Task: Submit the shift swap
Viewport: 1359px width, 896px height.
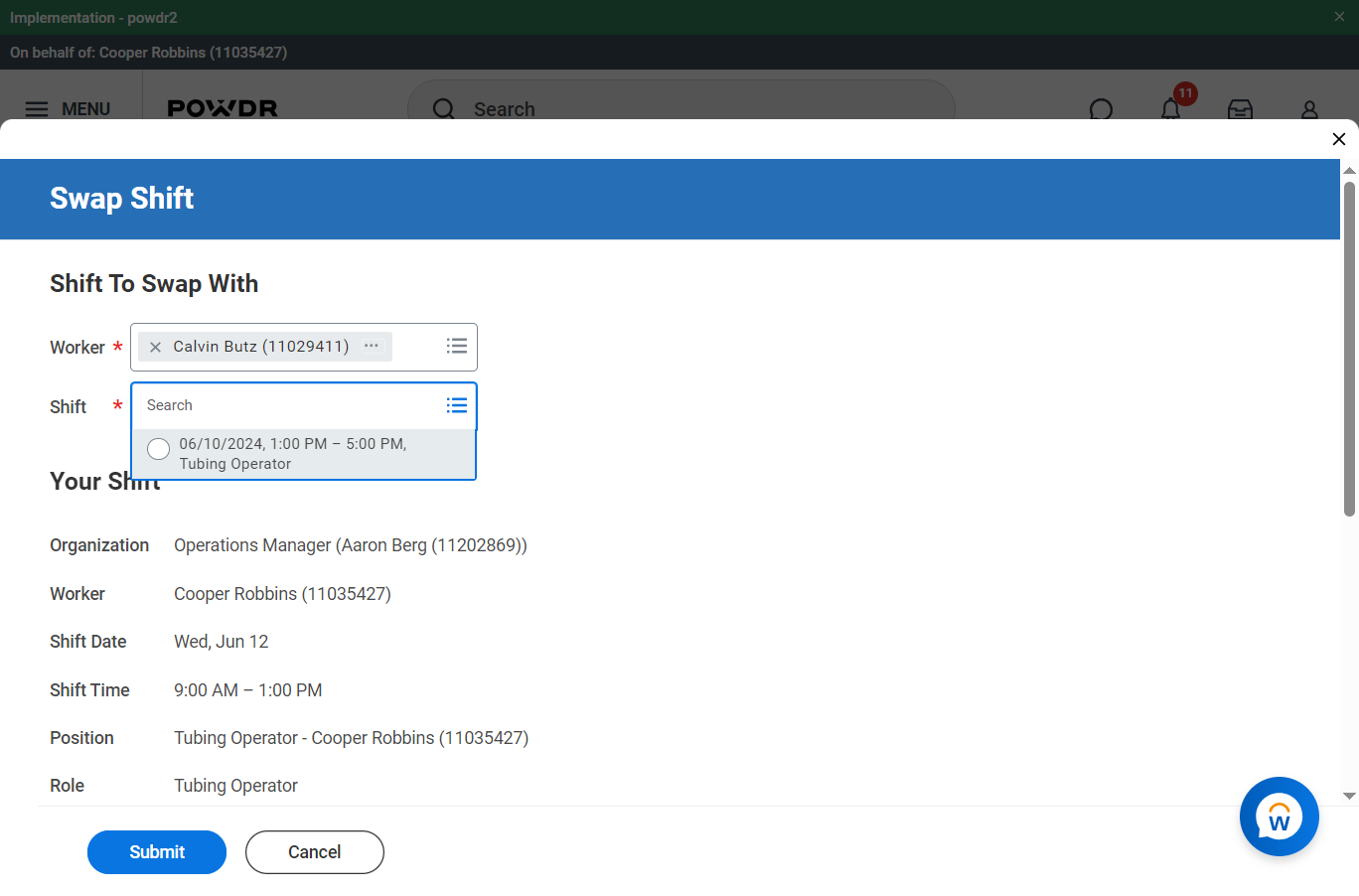Action: click(157, 852)
